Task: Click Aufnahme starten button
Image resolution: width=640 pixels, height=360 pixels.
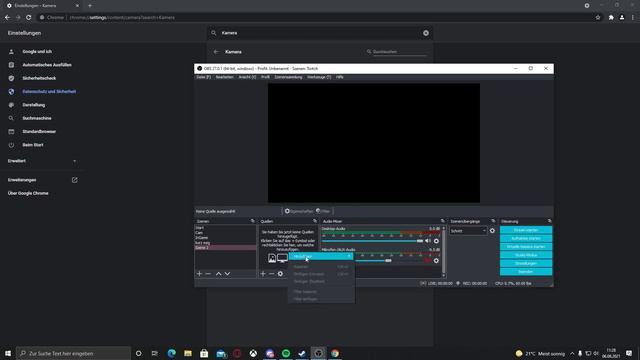Action: coord(526,238)
